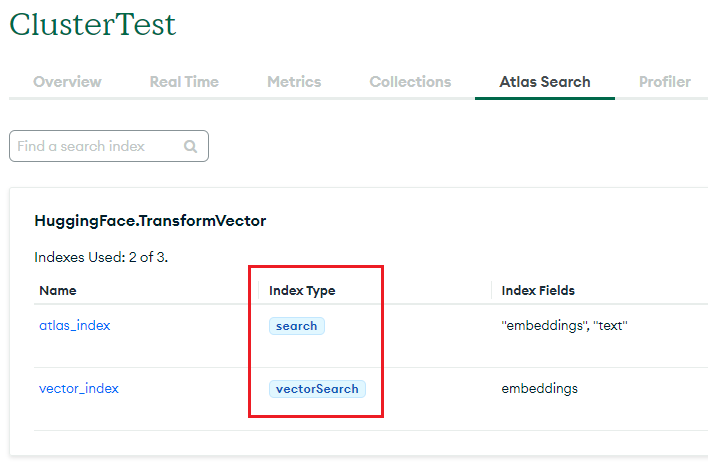The height and width of the screenshot is (463, 708).
Task: Open the Metrics tab
Action: click(294, 82)
